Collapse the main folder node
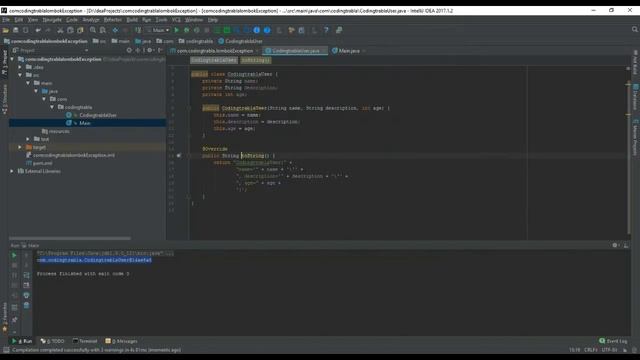 pos(28,83)
